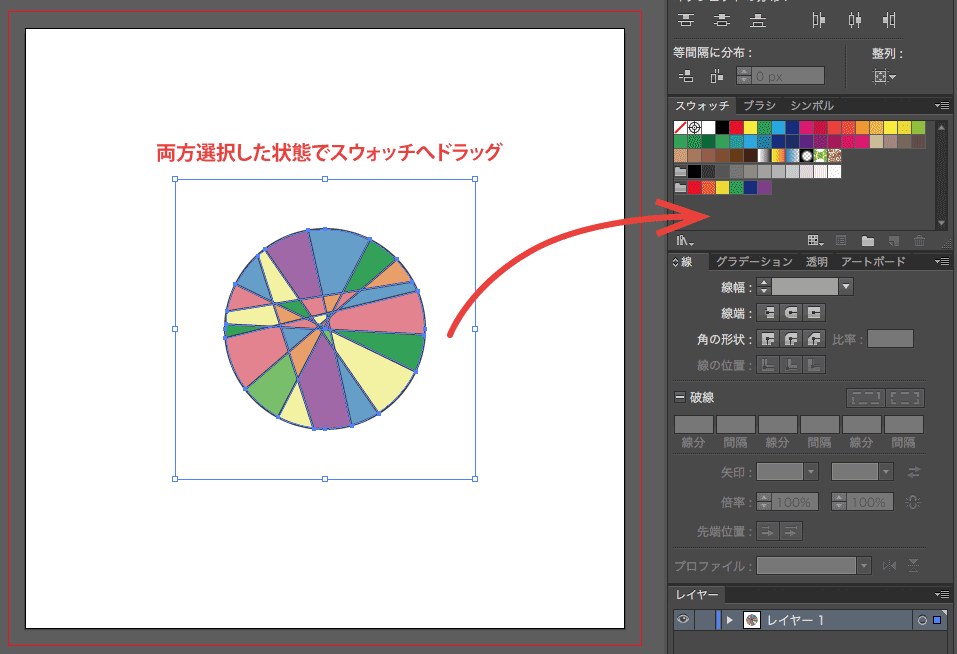Select the New Swatch icon in Swatches panel
Image resolution: width=957 pixels, height=654 pixels.
pyautogui.click(x=894, y=240)
